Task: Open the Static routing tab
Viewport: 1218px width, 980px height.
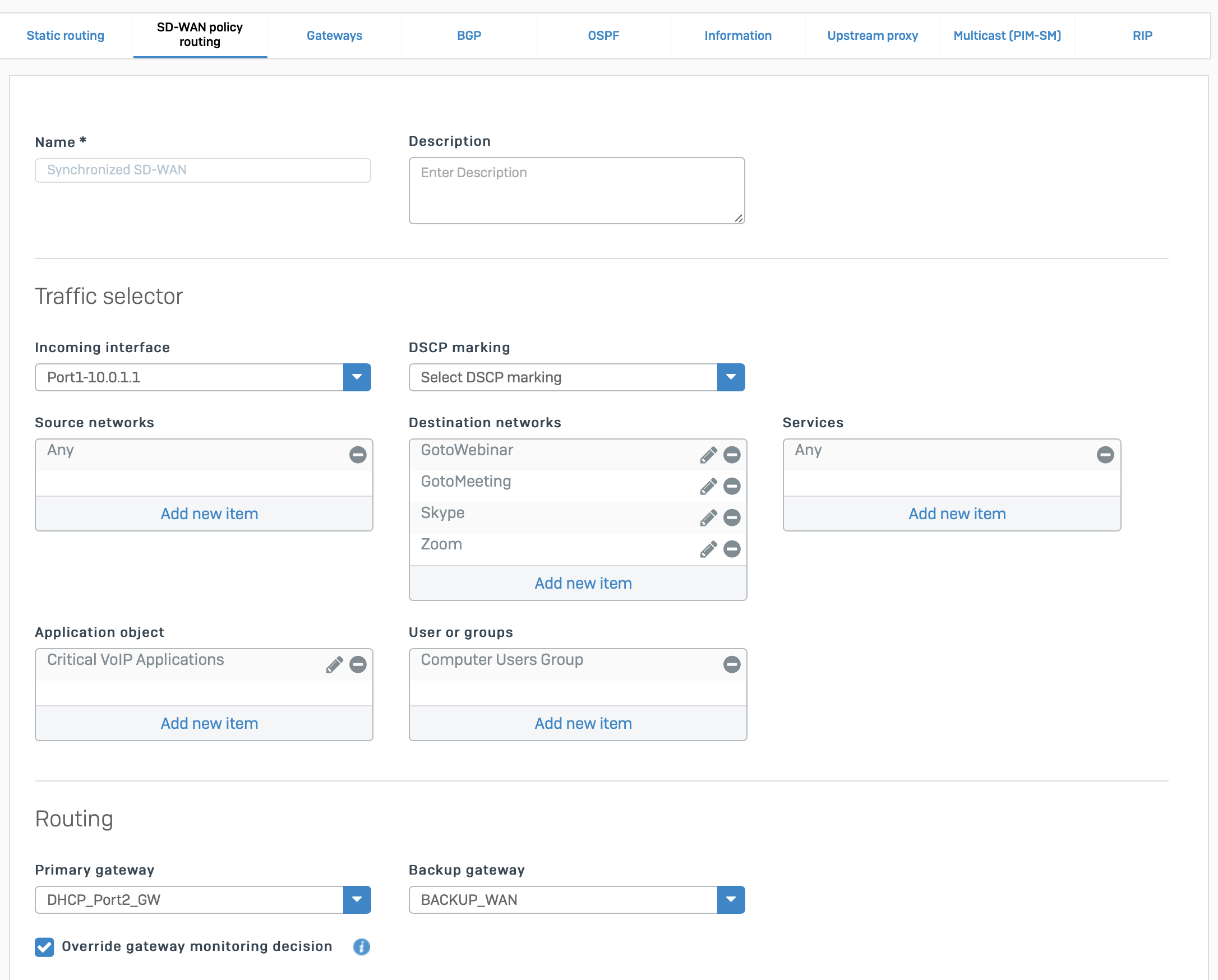Action: 66,35
